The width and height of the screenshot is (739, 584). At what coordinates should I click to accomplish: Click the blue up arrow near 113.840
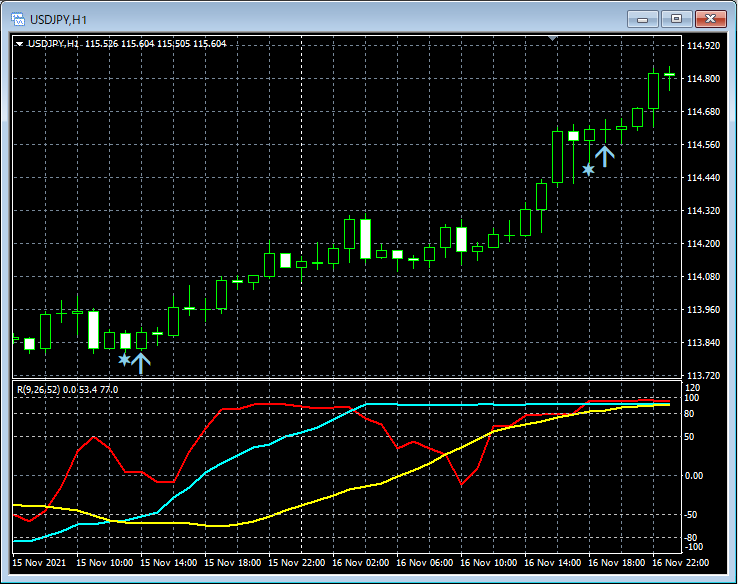[140, 362]
